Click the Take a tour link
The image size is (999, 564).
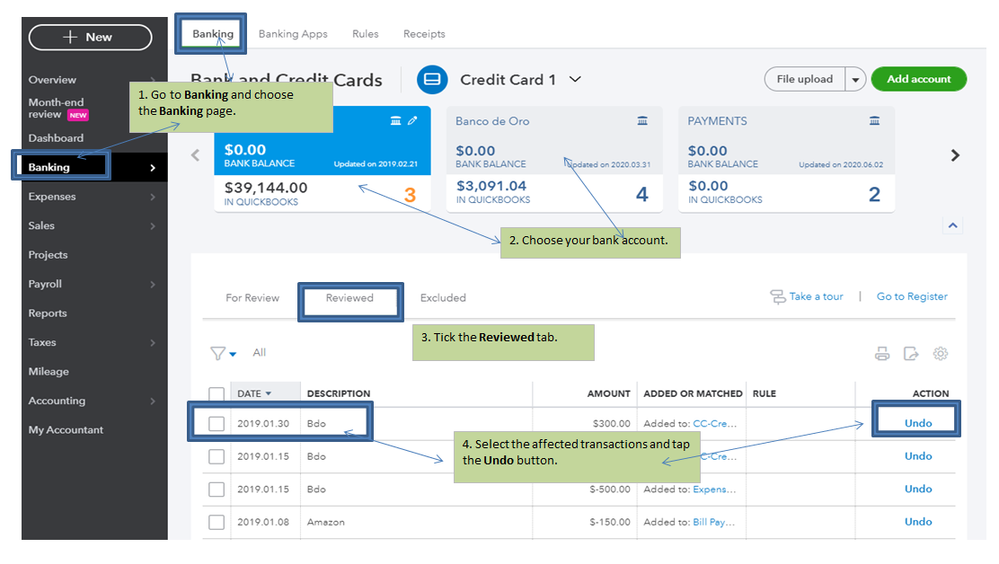pos(816,296)
